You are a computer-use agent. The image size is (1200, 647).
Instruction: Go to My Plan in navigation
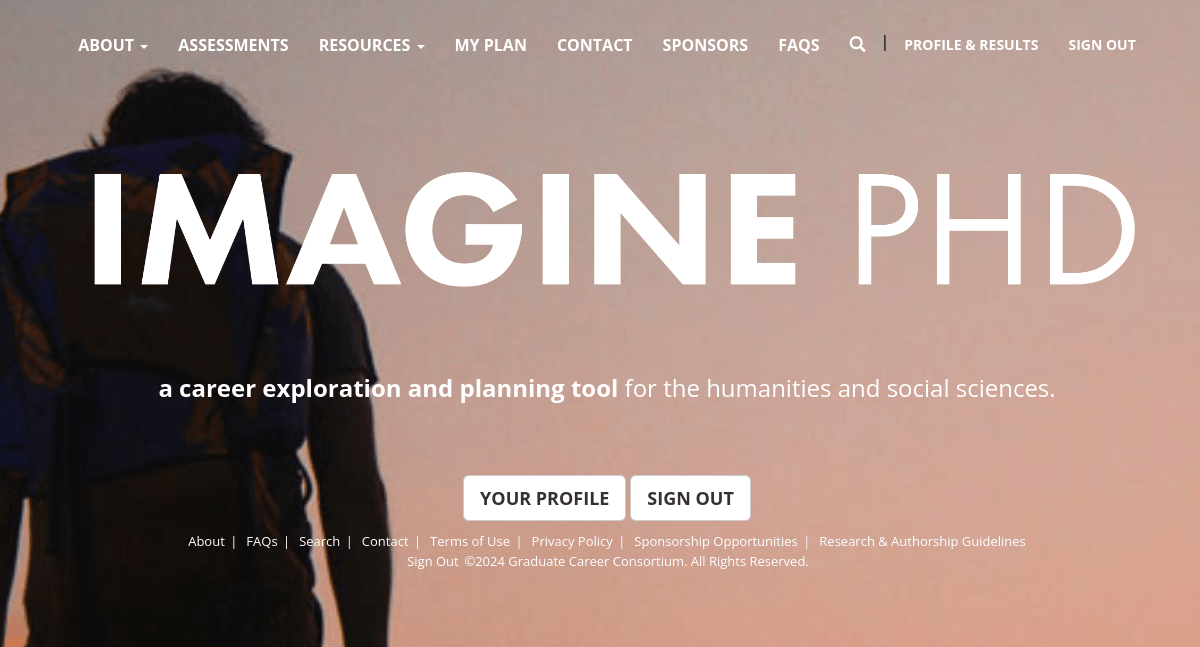tap(491, 45)
